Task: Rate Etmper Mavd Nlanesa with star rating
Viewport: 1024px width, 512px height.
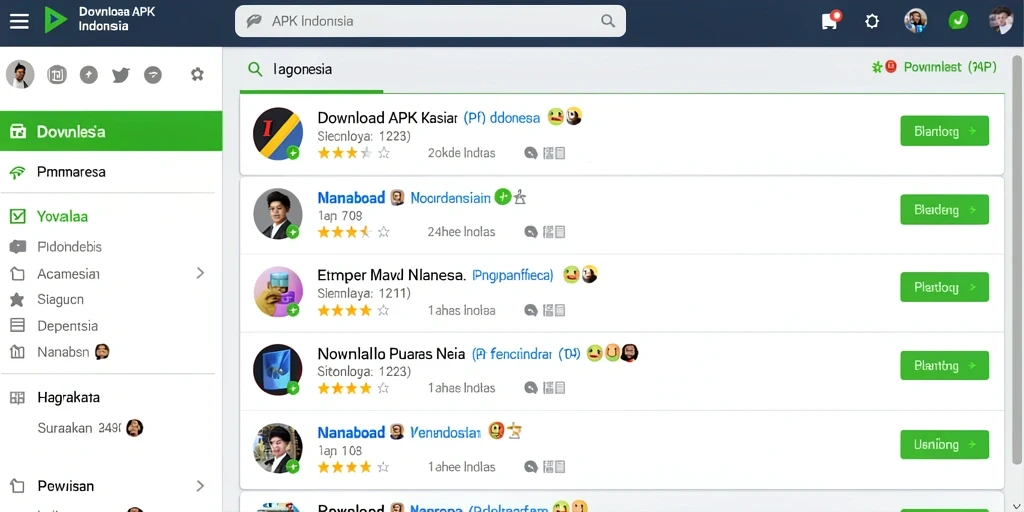Action: 354,311
